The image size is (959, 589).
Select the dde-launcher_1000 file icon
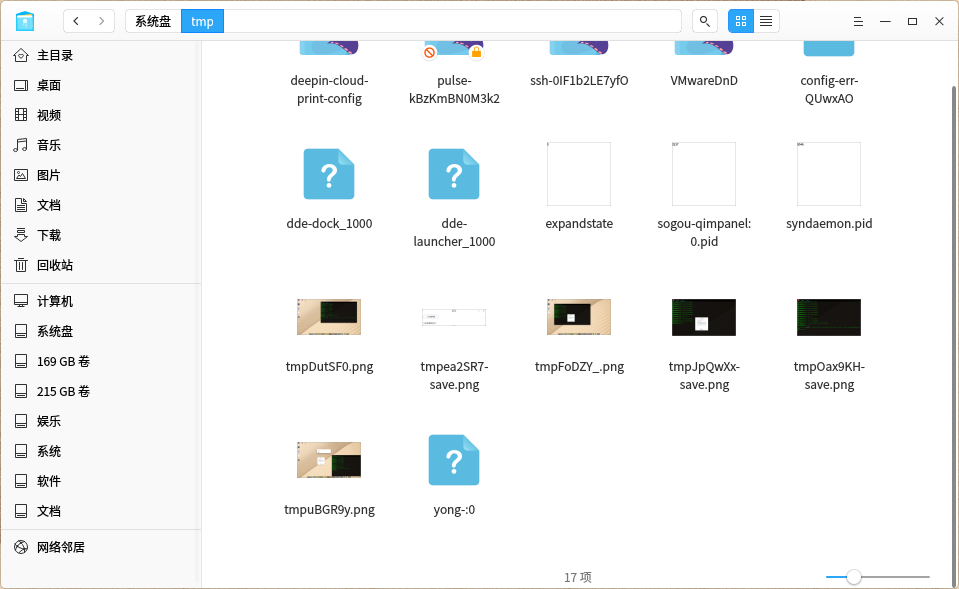[x=454, y=174]
